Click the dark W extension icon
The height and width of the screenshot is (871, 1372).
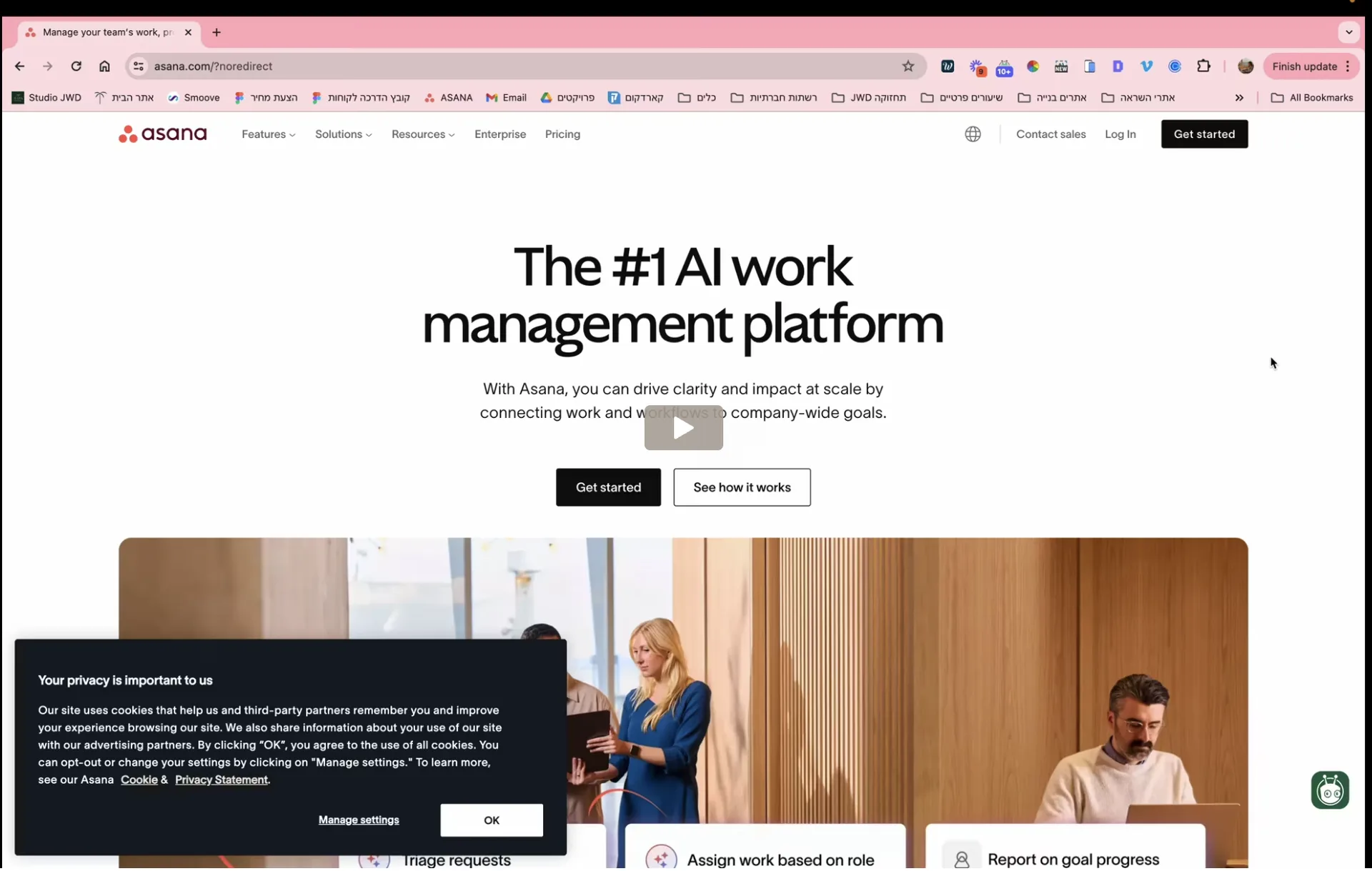click(948, 66)
